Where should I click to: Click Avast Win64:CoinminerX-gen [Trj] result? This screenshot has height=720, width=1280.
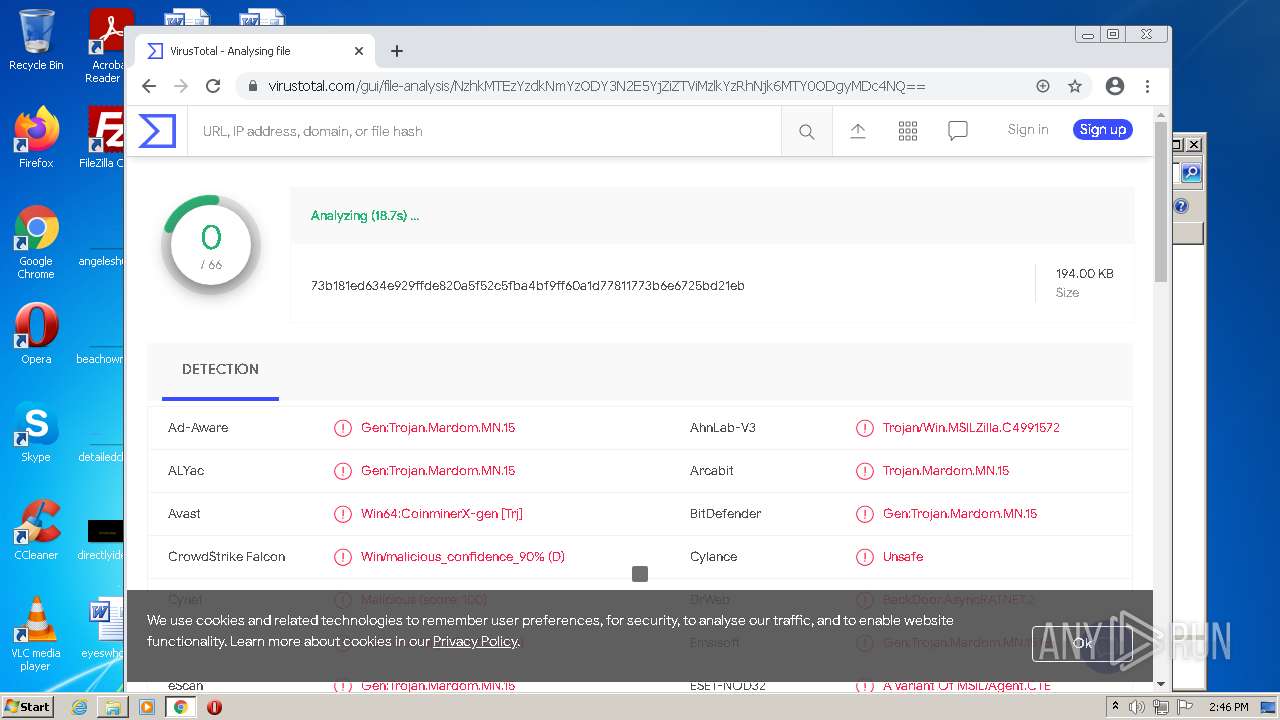442,514
